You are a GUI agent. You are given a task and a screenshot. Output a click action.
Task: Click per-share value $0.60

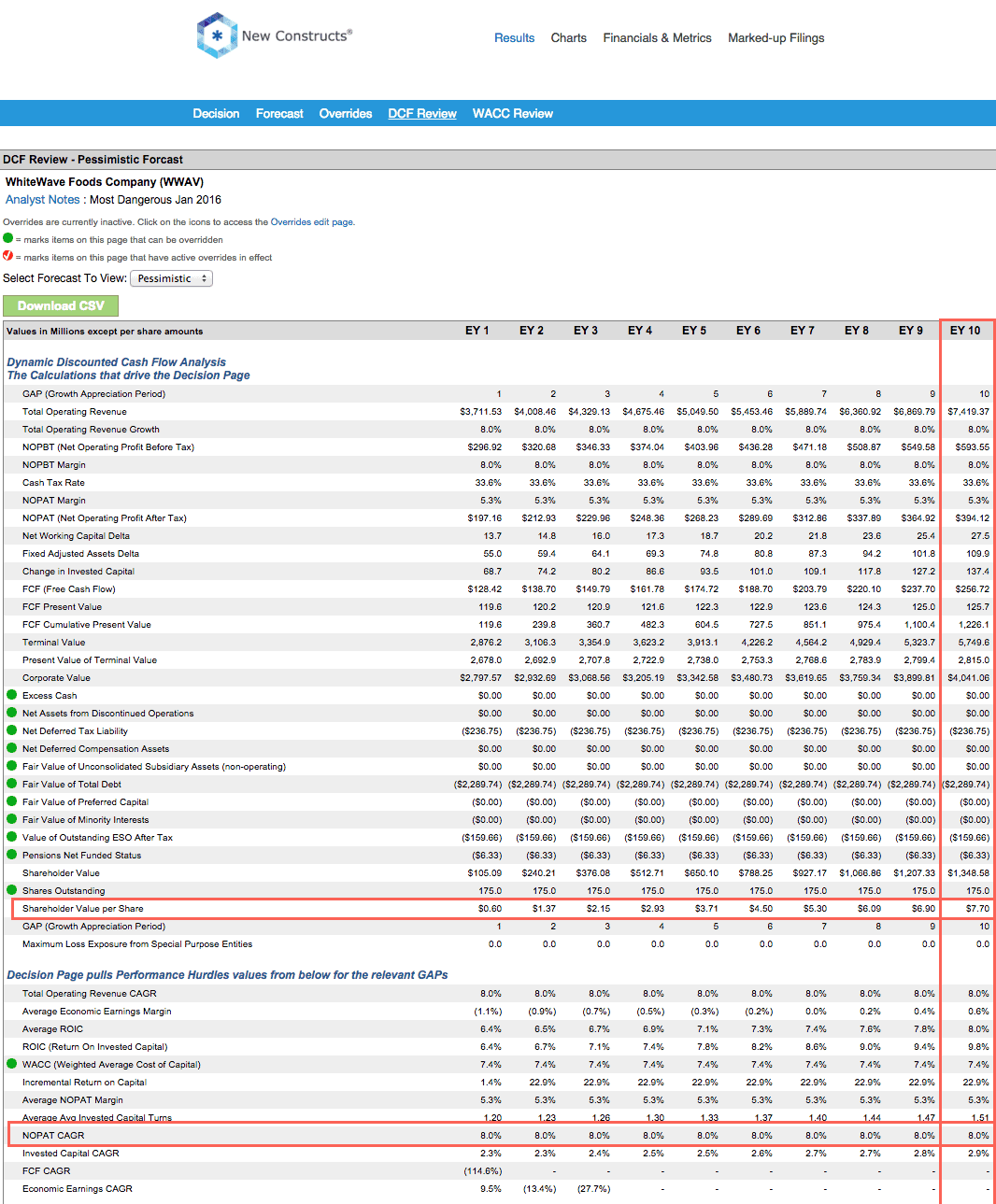point(490,909)
